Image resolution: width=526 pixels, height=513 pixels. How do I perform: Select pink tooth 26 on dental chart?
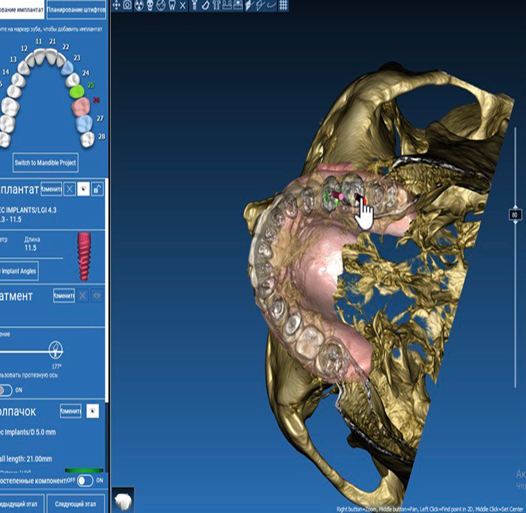point(81,106)
